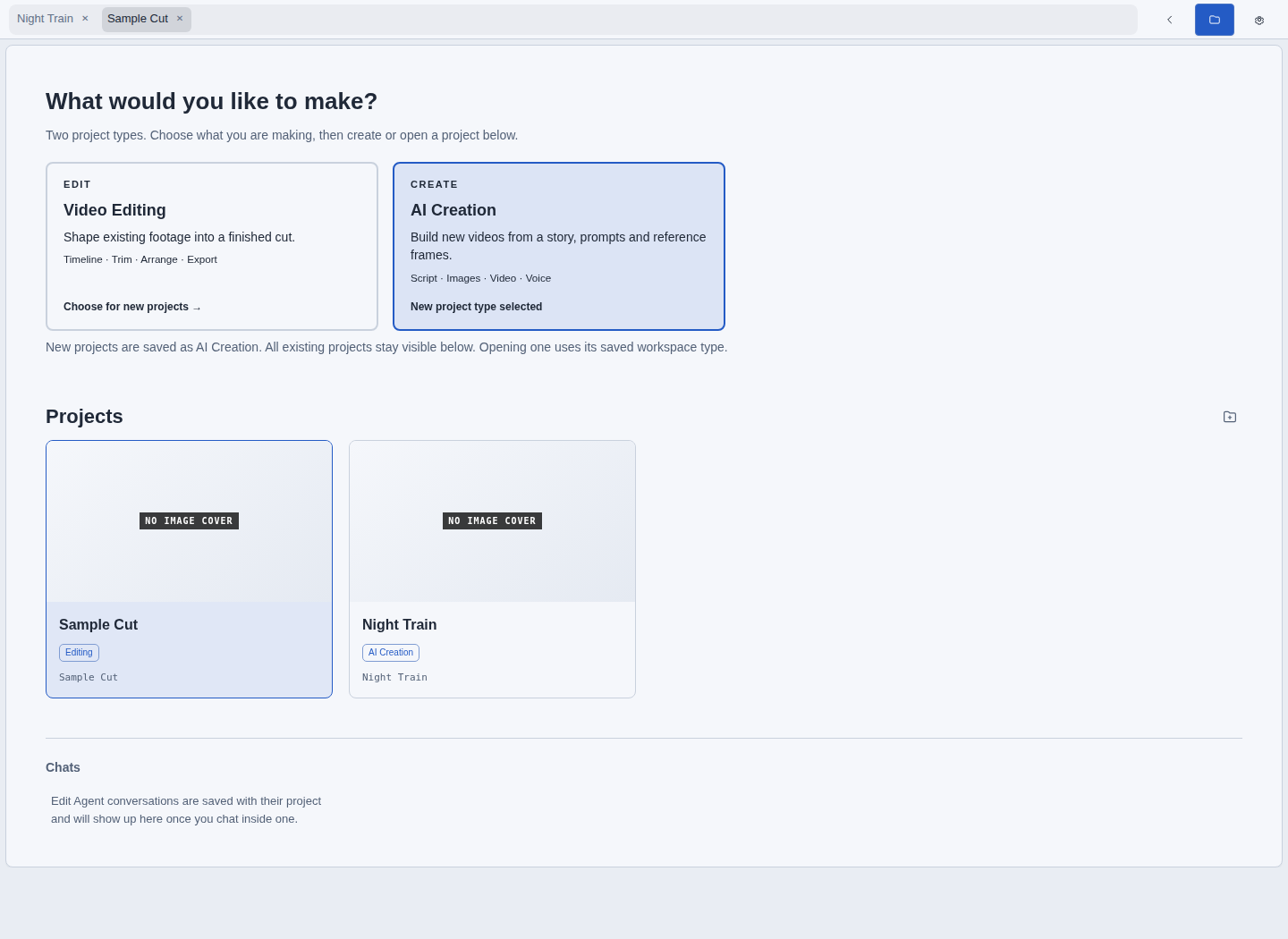
Task: Select the AI Creation project type card heading
Action: click(x=453, y=210)
